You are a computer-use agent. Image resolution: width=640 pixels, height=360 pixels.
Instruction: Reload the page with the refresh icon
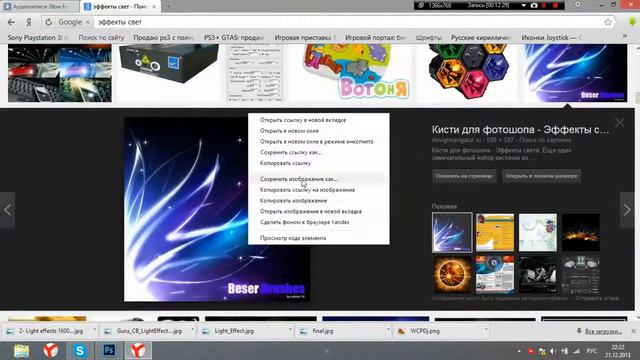pos(49,22)
